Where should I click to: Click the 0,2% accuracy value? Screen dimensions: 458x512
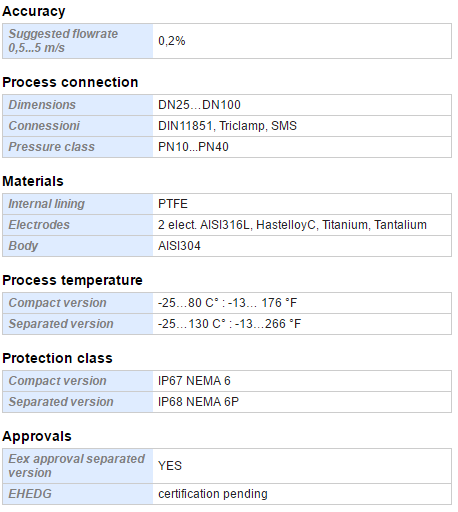pyautogui.click(x=172, y=41)
